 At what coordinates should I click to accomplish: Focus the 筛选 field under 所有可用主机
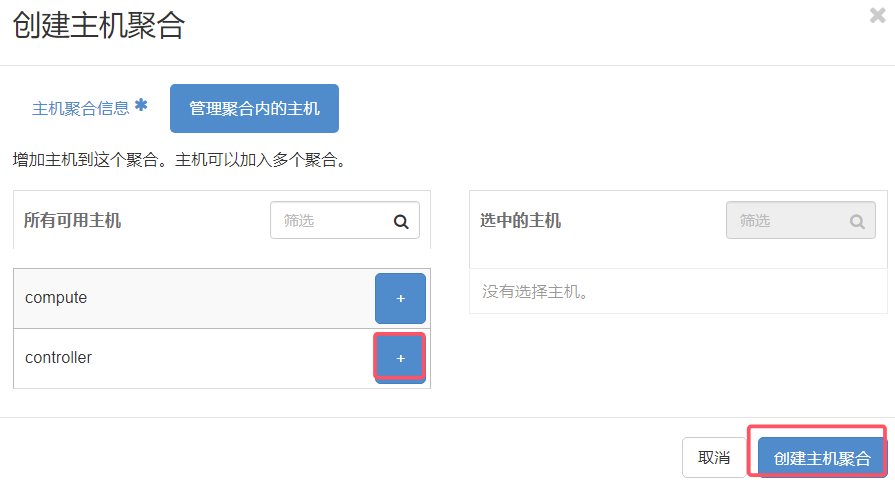click(x=345, y=220)
